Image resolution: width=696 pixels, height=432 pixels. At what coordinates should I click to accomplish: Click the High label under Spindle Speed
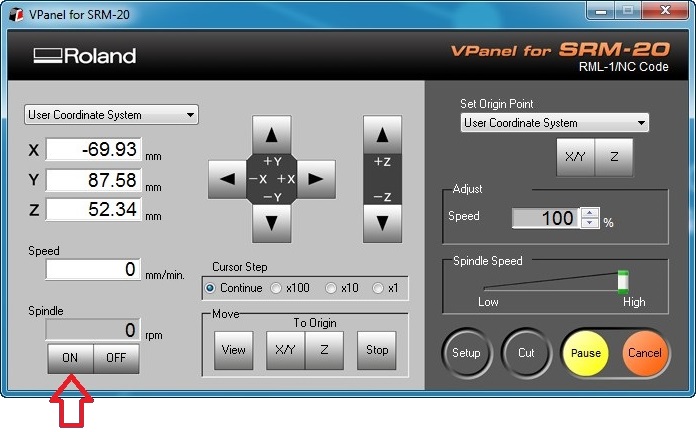pyautogui.click(x=634, y=302)
